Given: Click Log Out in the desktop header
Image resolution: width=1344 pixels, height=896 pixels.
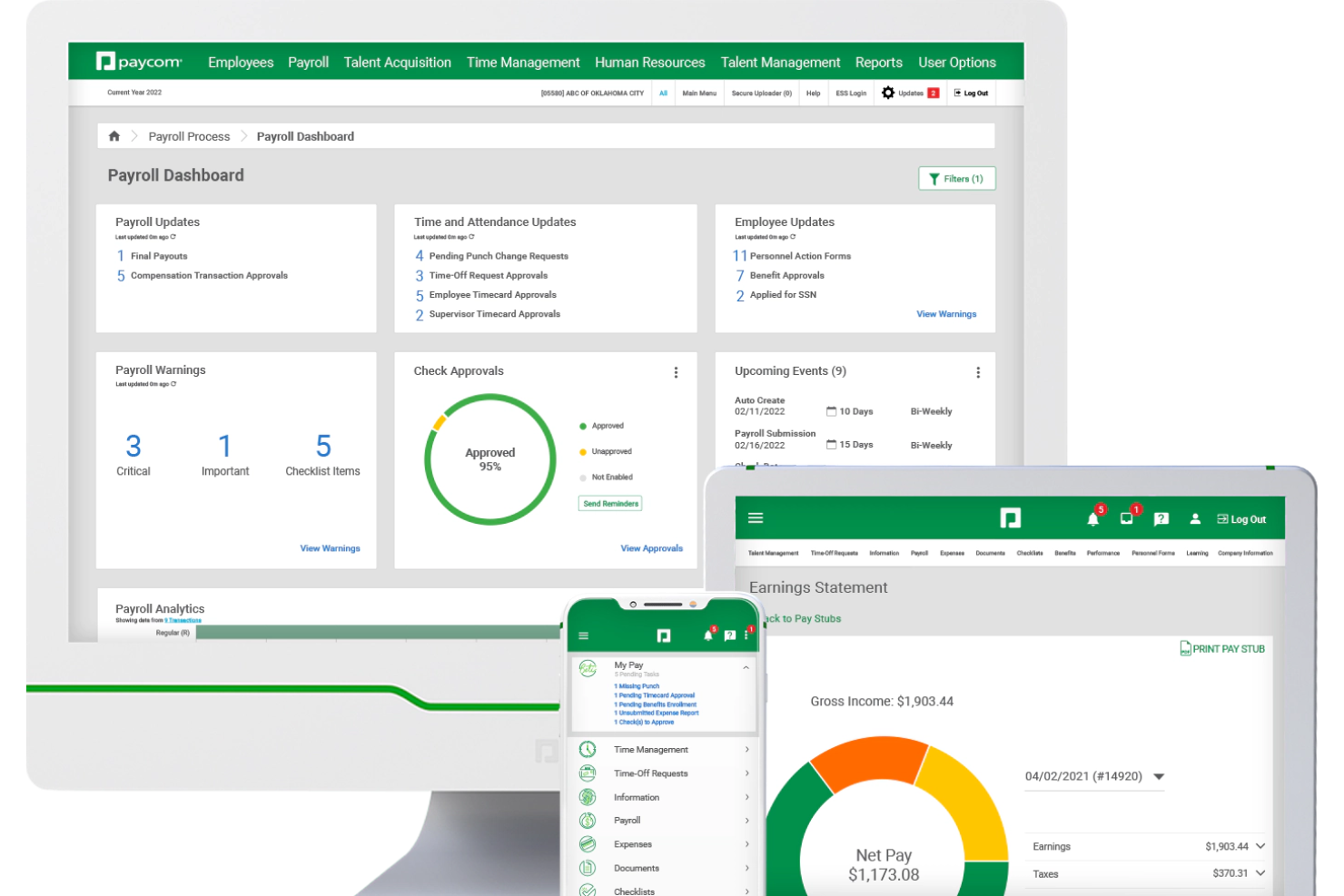Looking at the screenshot, I should click(972, 93).
